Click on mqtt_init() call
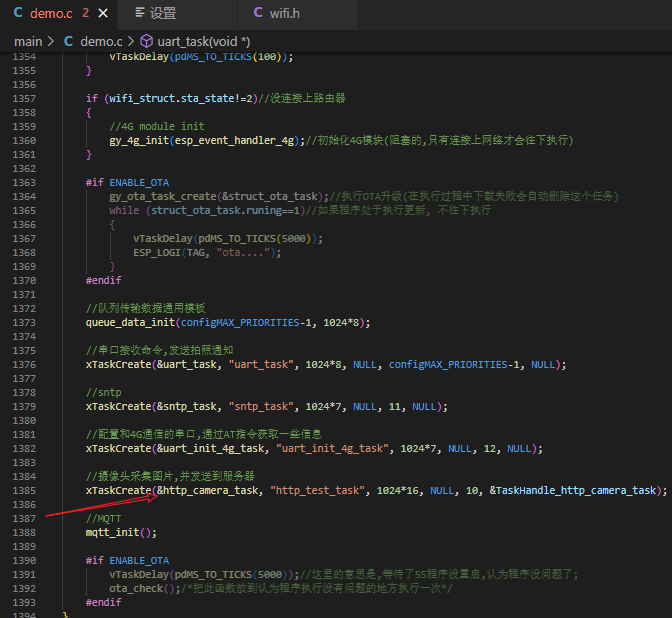The width and height of the screenshot is (672, 618). (x=121, y=533)
